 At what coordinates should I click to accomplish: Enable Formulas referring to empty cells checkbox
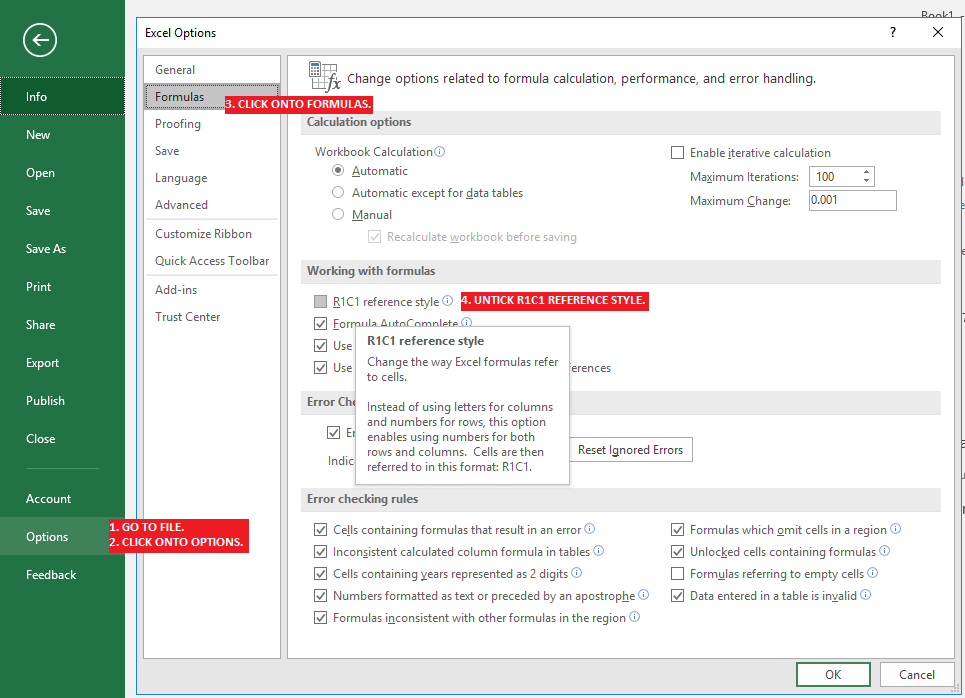[677, 574]
